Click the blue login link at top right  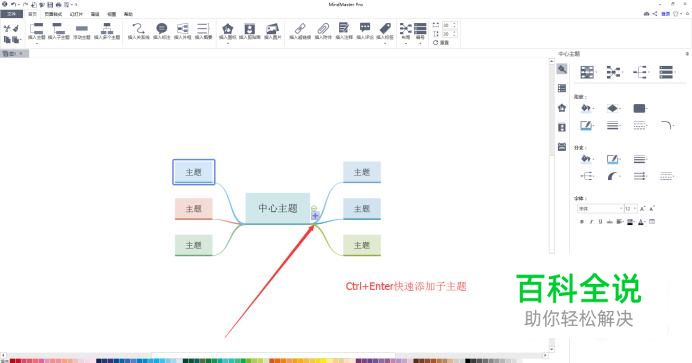(x=666, y=14)
